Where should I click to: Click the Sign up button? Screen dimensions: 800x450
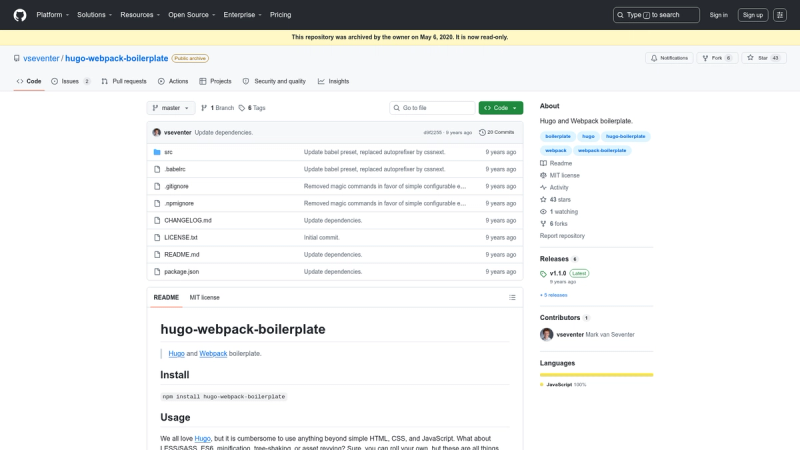coord(753,15)
